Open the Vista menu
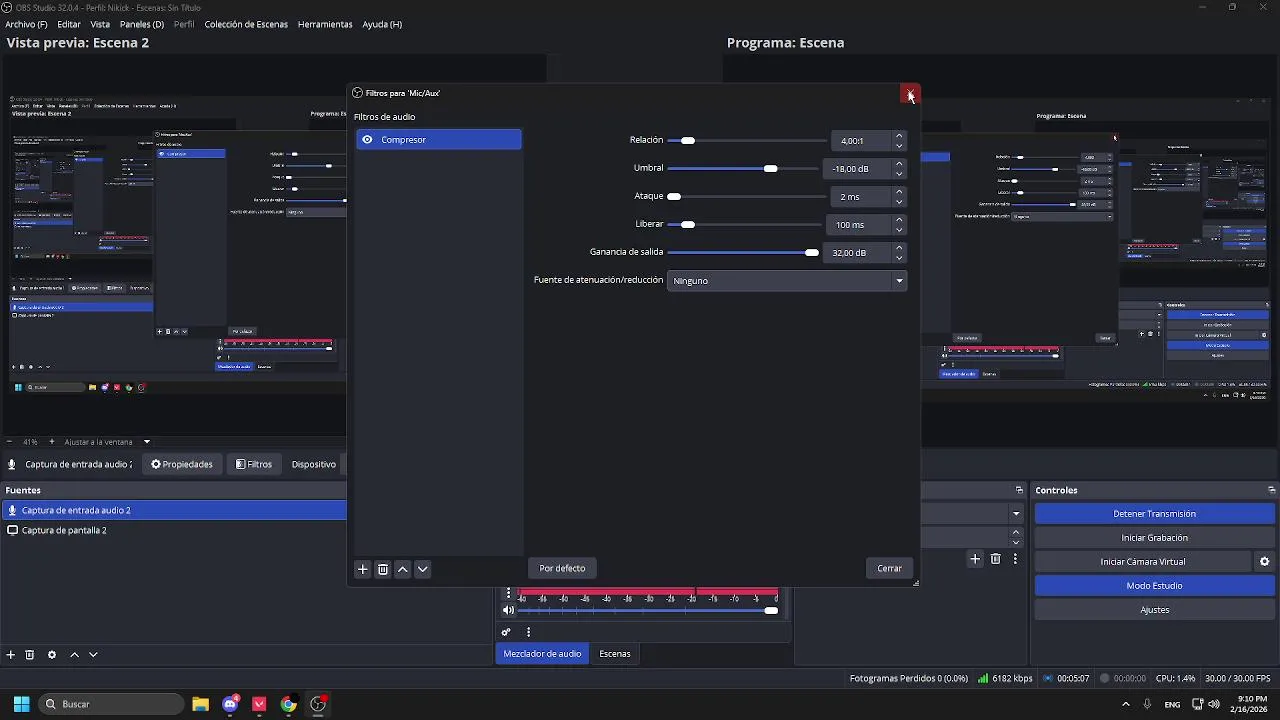This screenshot has height=720, width=1280. click(100, 24)
